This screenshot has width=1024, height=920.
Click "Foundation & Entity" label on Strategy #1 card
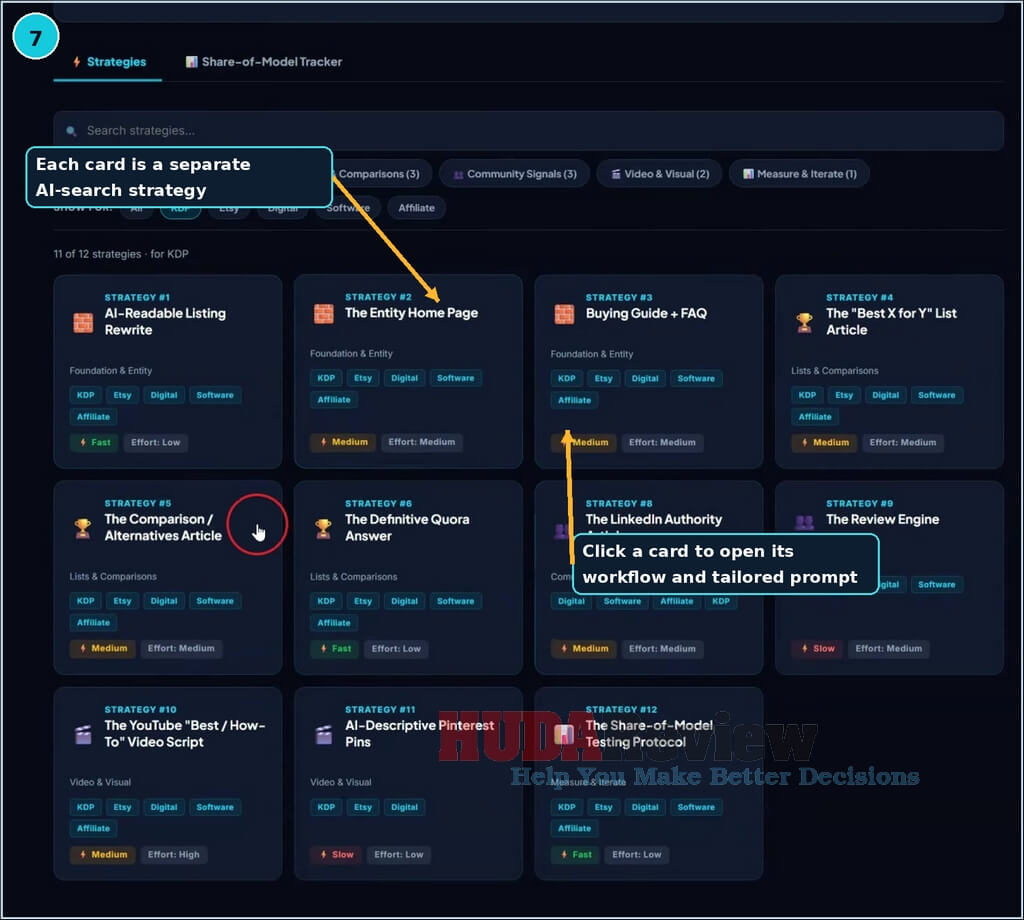(110, 371)
